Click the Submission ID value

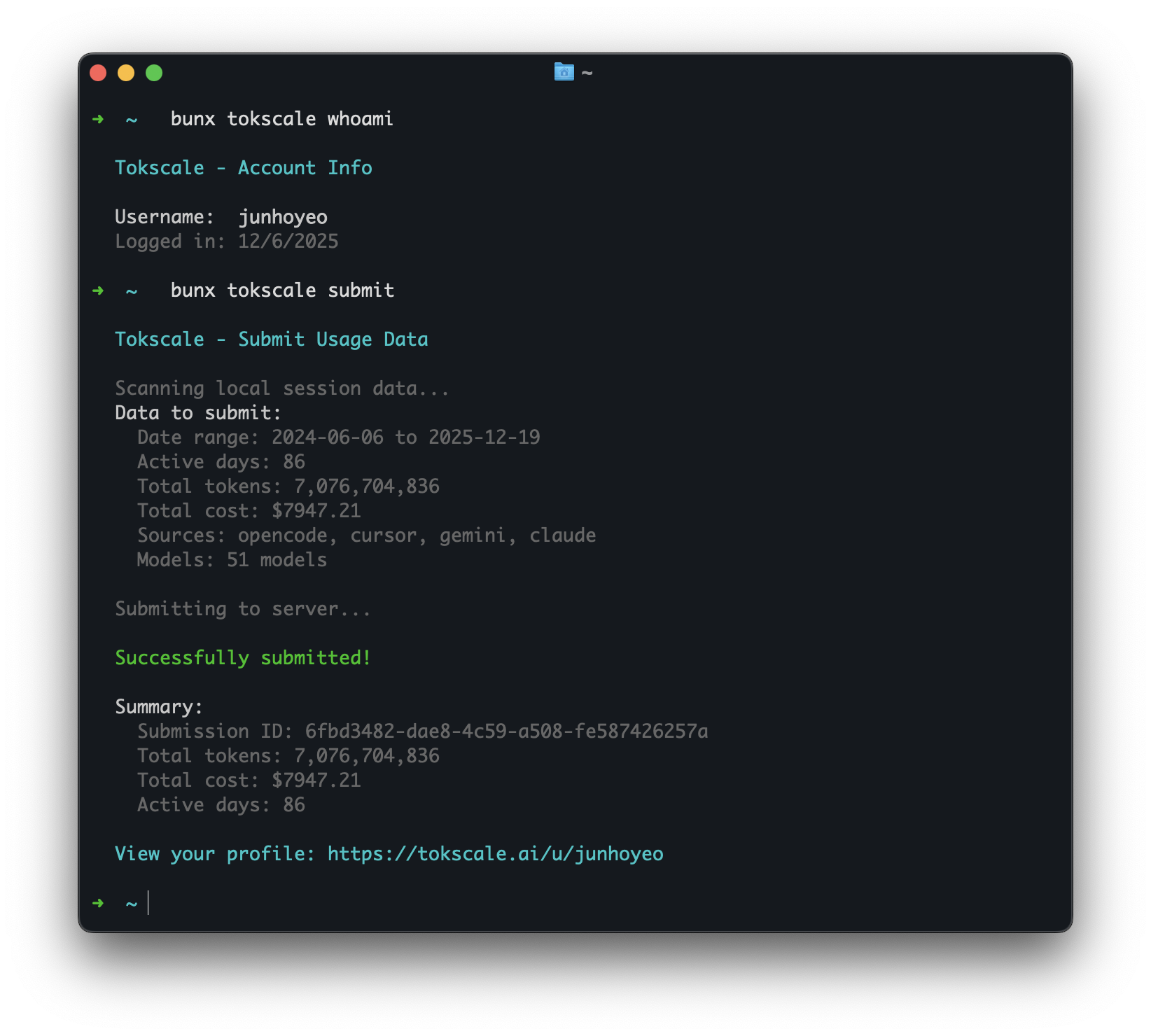506,731
